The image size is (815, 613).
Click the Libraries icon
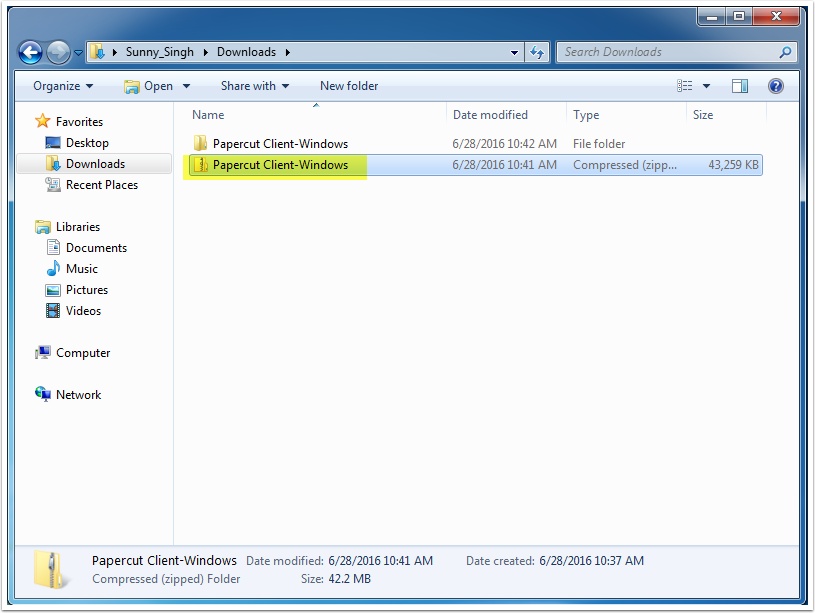click(x=43, y=227)
